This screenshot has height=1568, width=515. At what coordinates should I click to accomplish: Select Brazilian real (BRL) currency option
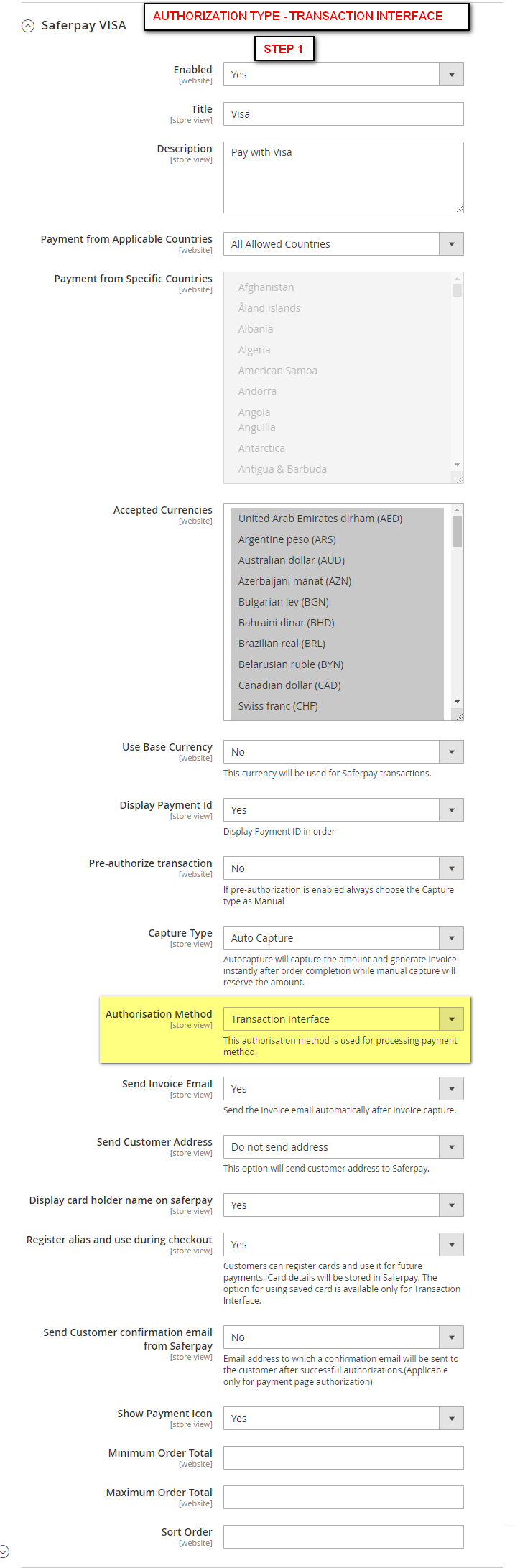point(282,644)
